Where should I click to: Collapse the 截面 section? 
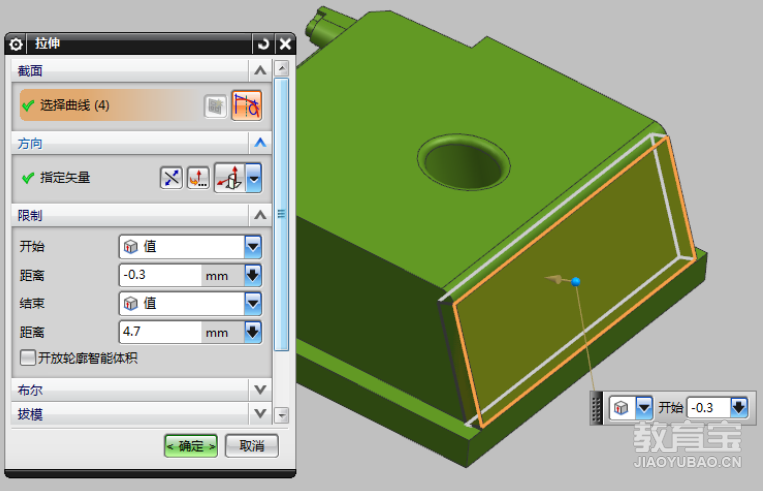(x=260, y=71)
